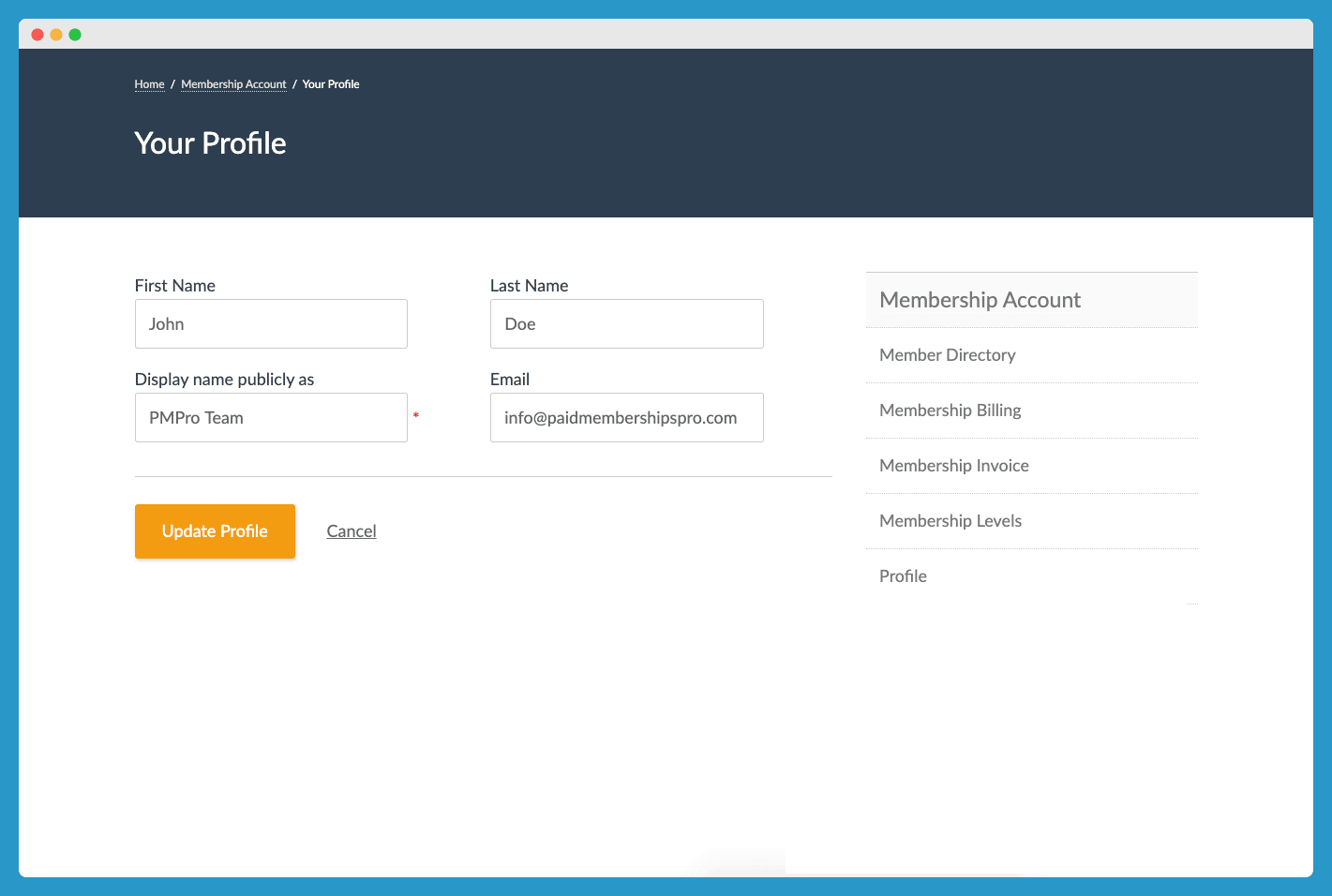This screenshot has width=1332, height=896.
Task: Focus the Last Name input field
Action: (x=627, y=324)
